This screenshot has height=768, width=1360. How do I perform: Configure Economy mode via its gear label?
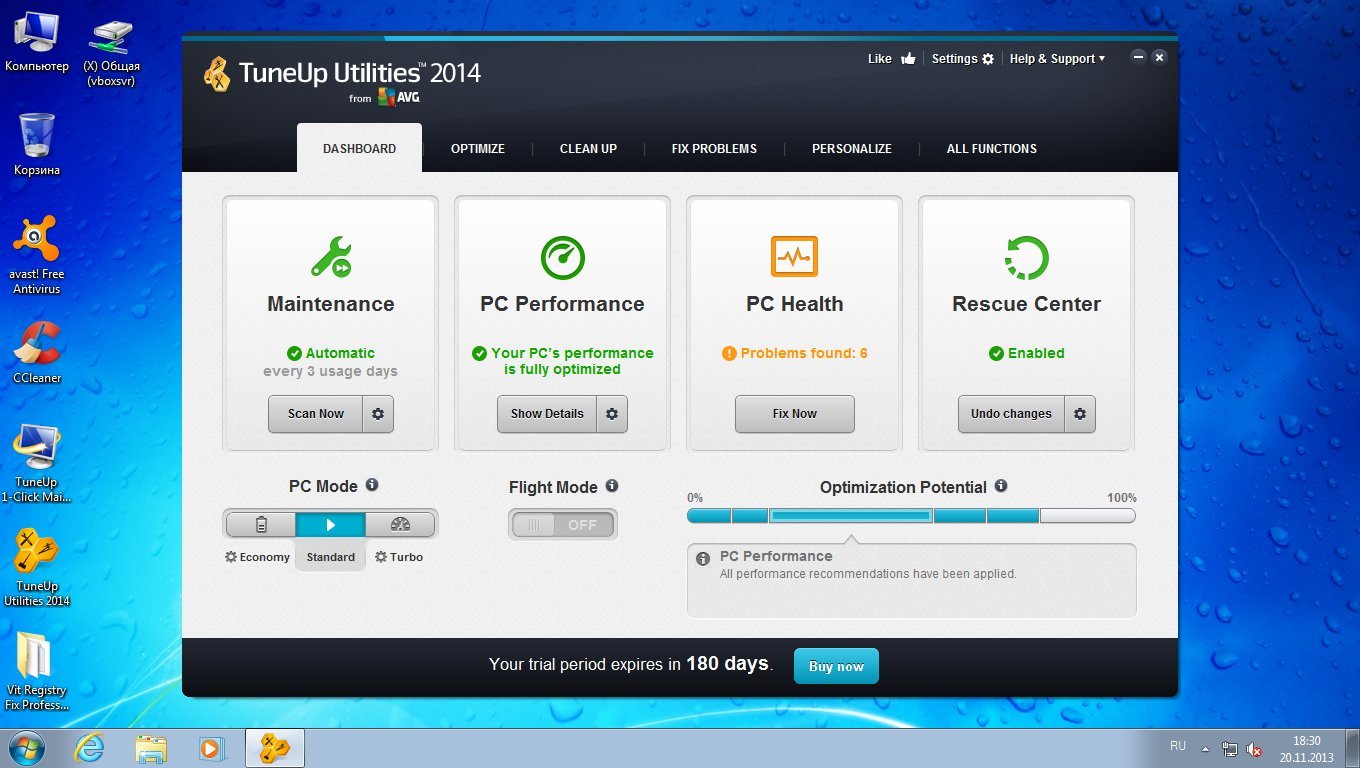257,557
